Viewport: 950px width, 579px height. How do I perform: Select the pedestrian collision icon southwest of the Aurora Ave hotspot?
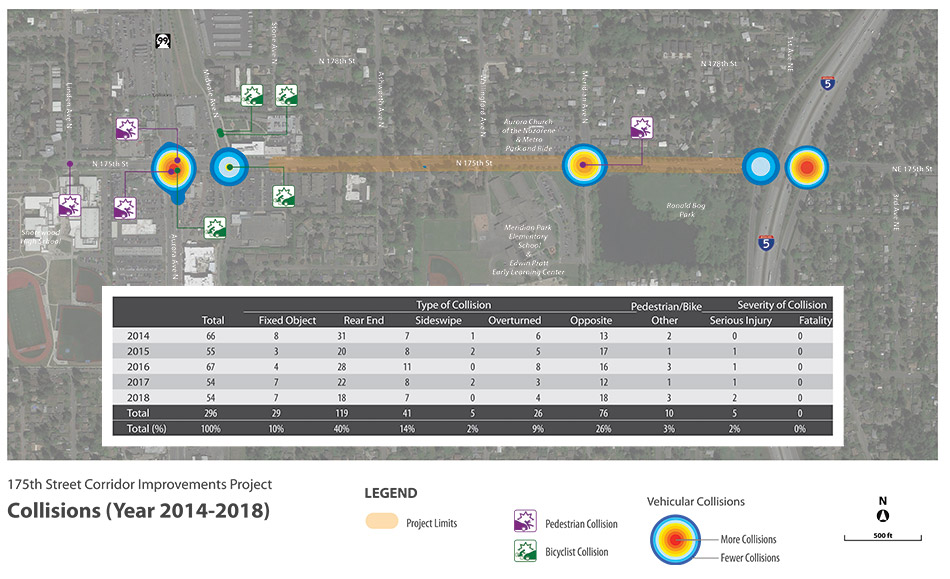[125, 208]
